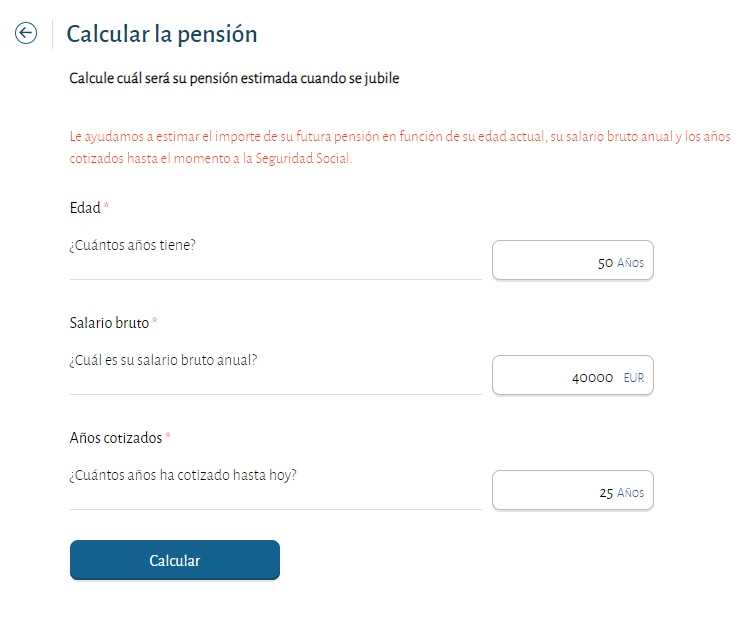Click the 'Años' unit in the age field
The width and height of the screenshot is (755, 630).
pos(631,263)
